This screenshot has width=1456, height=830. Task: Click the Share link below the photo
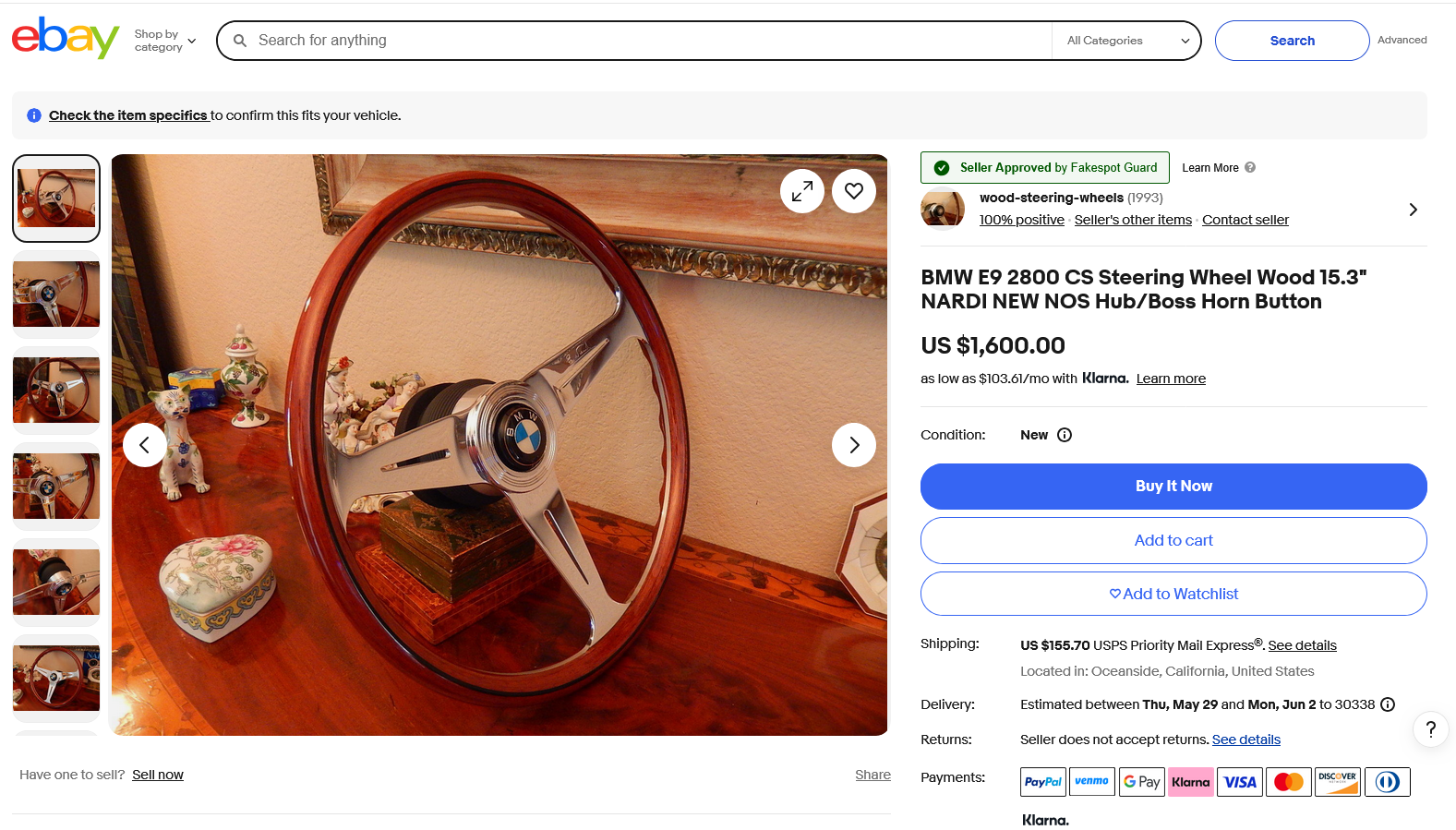pyautogui.click(x=872, y=775)
